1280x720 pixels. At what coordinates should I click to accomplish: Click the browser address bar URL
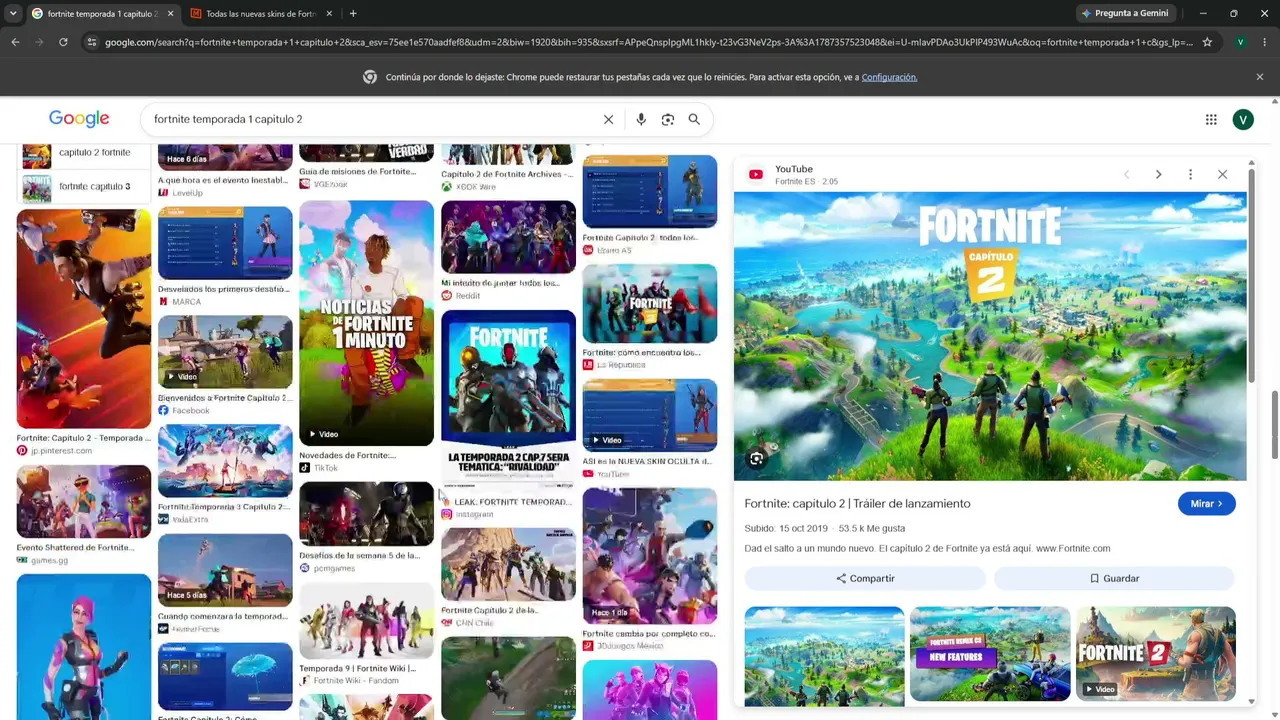(x=648, y=42)
